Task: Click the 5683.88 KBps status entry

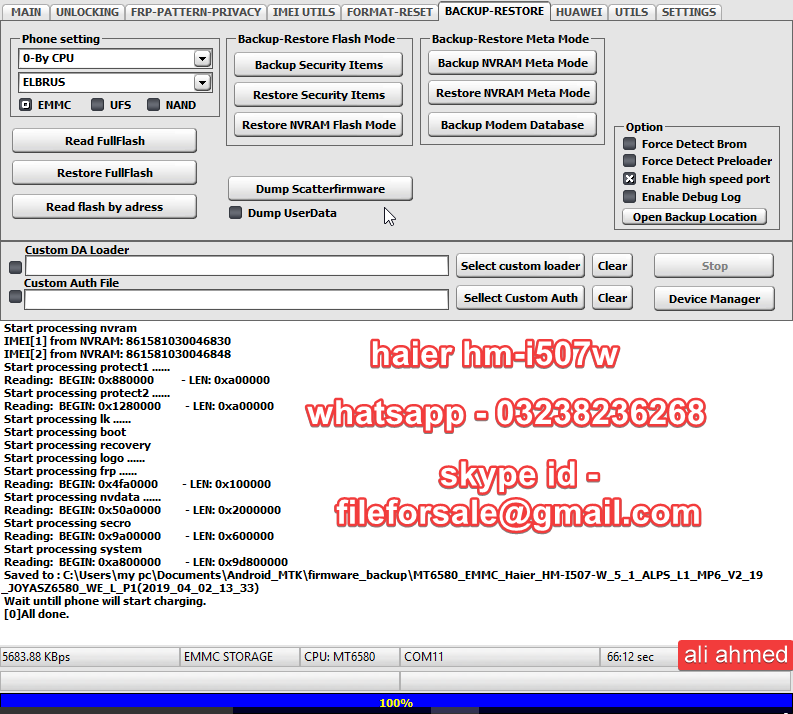Action: 90,657
